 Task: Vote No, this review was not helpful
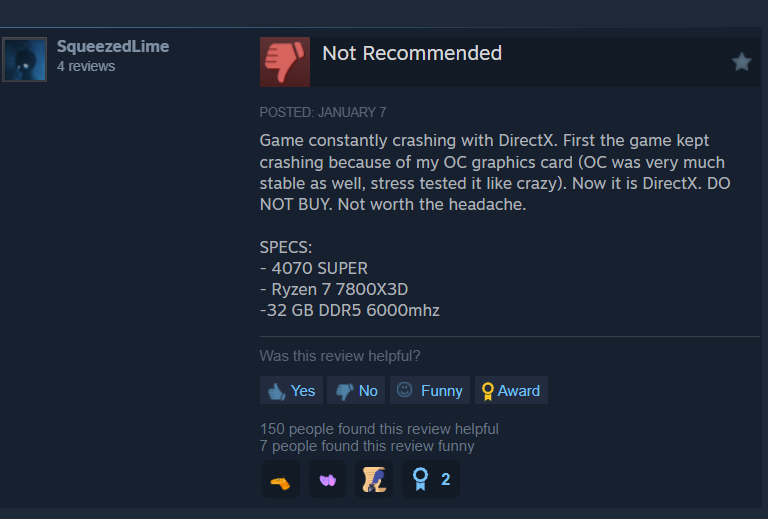coord(356,390)
